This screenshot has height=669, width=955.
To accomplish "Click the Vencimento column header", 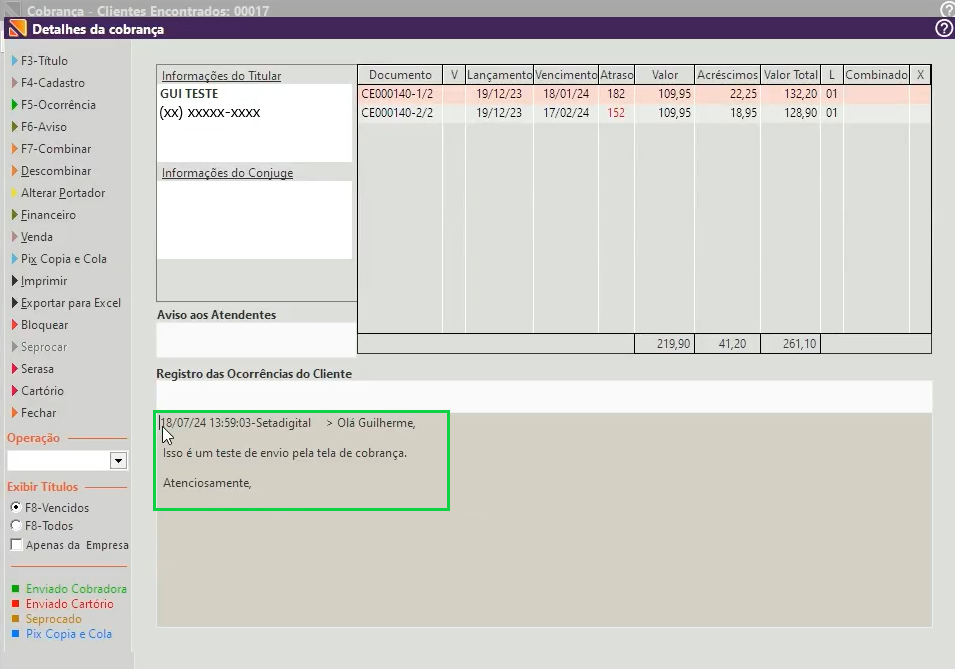I will (x=566, y=75).
